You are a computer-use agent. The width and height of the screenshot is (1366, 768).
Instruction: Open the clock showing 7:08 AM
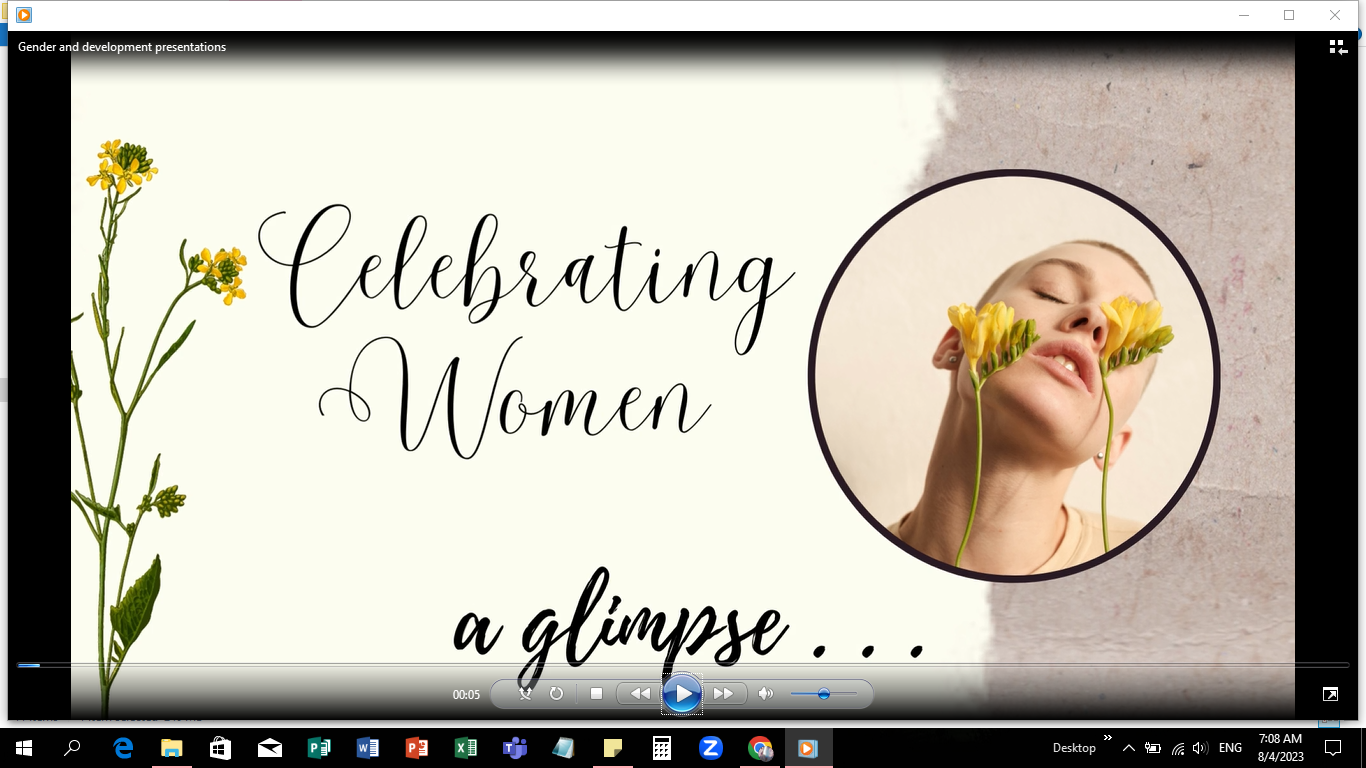point(1280,748)
